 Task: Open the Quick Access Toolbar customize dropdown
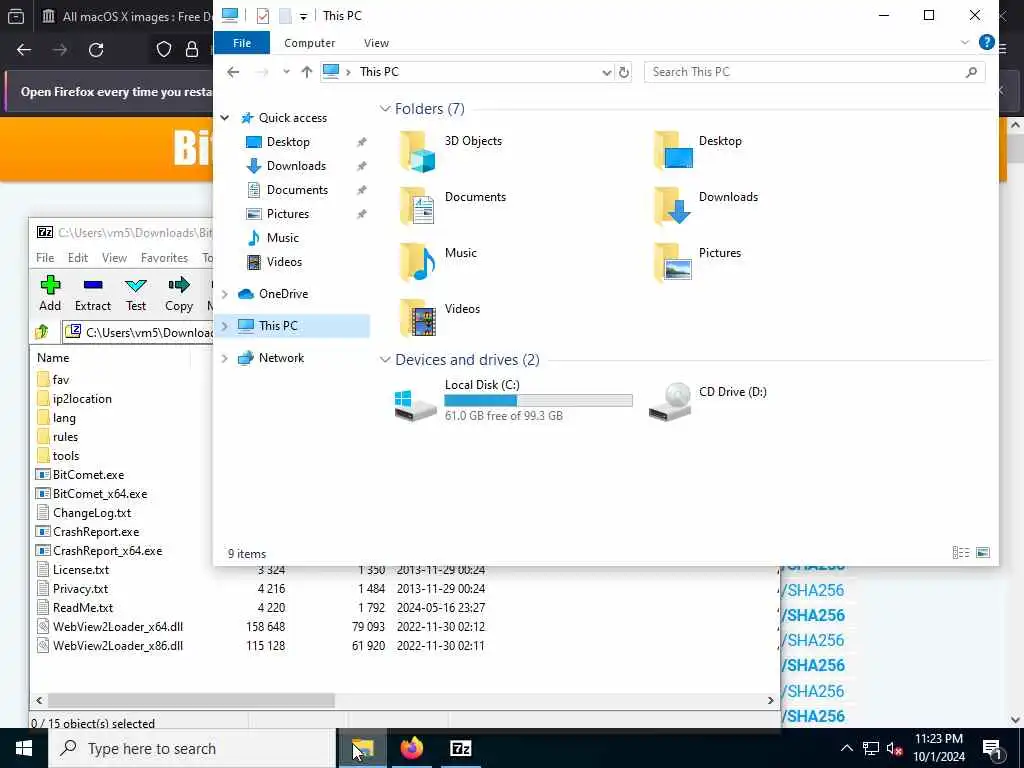point(303,16)
